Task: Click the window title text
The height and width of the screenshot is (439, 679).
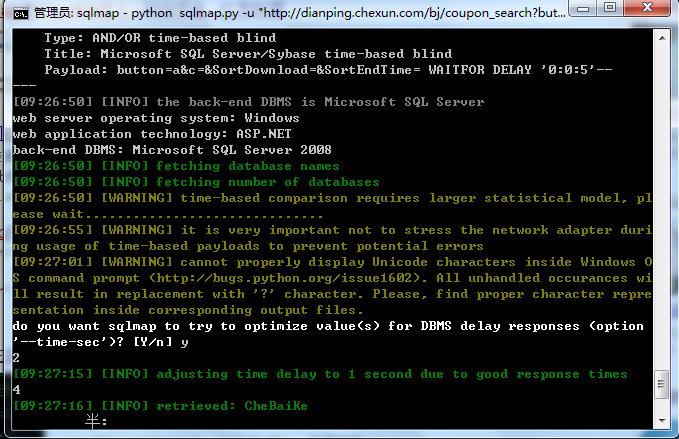Action: 300,13
